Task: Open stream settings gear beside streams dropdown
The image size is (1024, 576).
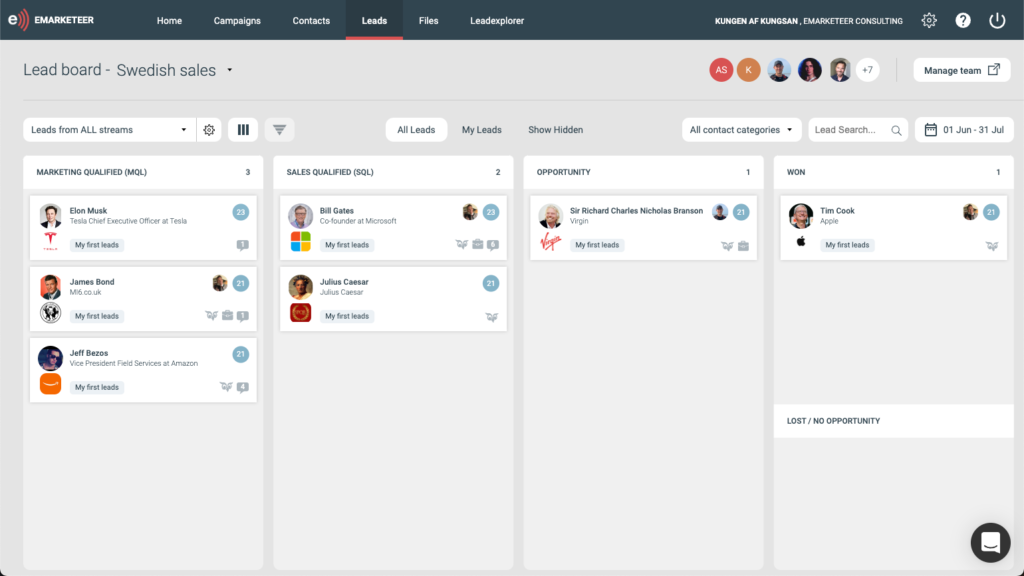Action: (x=209, y=130)
